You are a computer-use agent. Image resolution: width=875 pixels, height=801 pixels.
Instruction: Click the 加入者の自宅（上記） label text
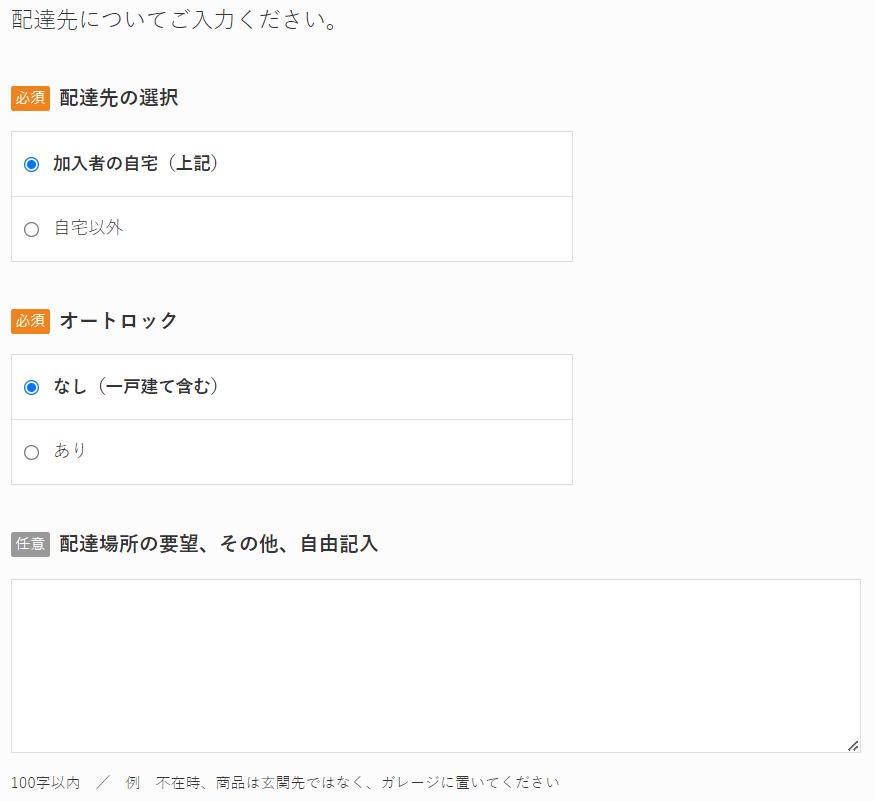136,164
